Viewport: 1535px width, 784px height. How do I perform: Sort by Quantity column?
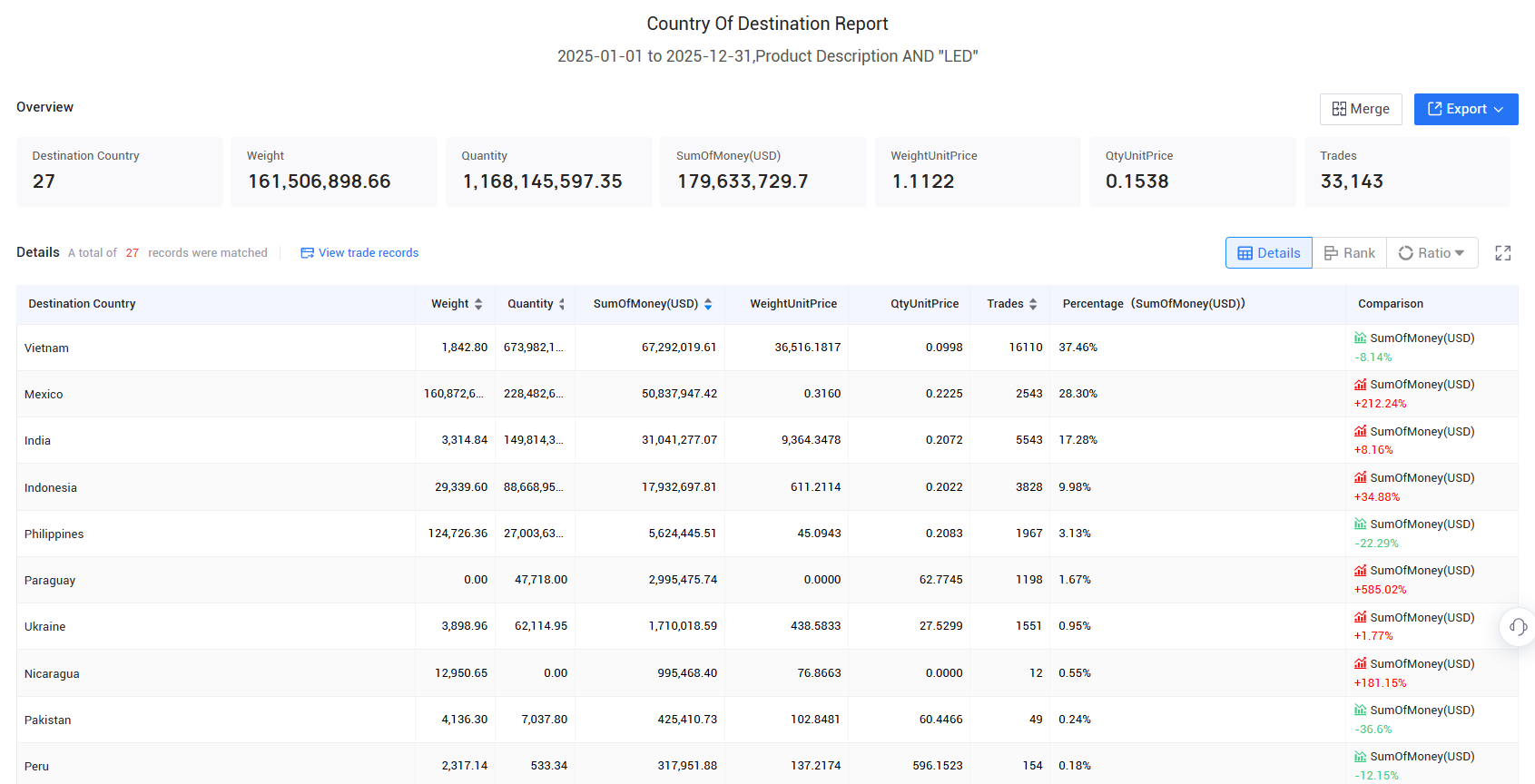tap(562, 304)
